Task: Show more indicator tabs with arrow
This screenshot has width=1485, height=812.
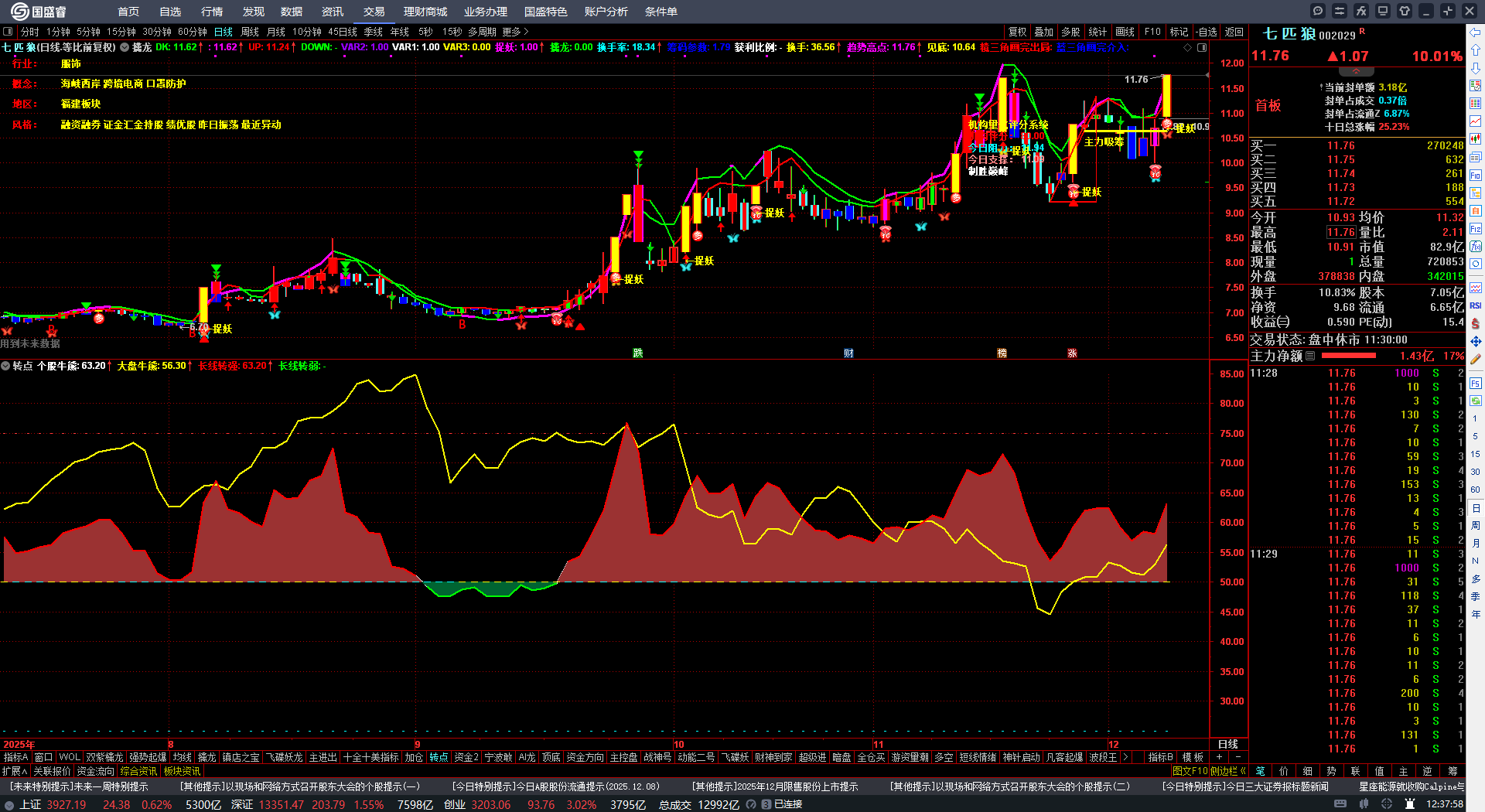Action: (x=1125, y=757)
